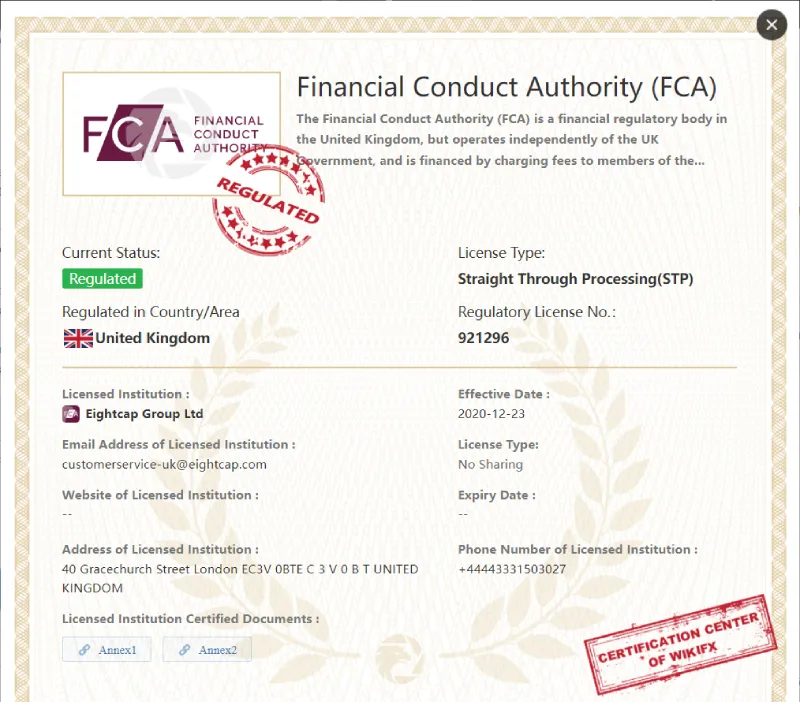Click the regulatory license number 921296
Screen dimensions: 800x702
(484, 338)
